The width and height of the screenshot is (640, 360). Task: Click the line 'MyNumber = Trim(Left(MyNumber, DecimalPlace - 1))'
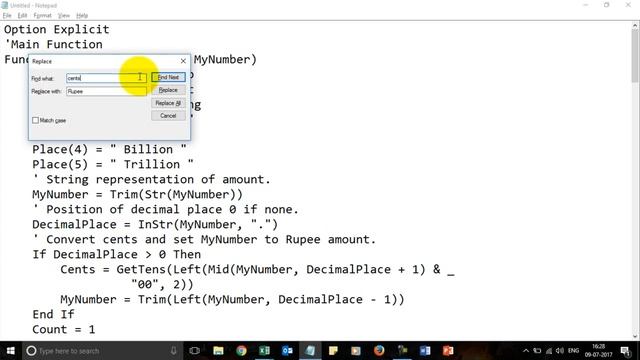[x=232, y=300]
